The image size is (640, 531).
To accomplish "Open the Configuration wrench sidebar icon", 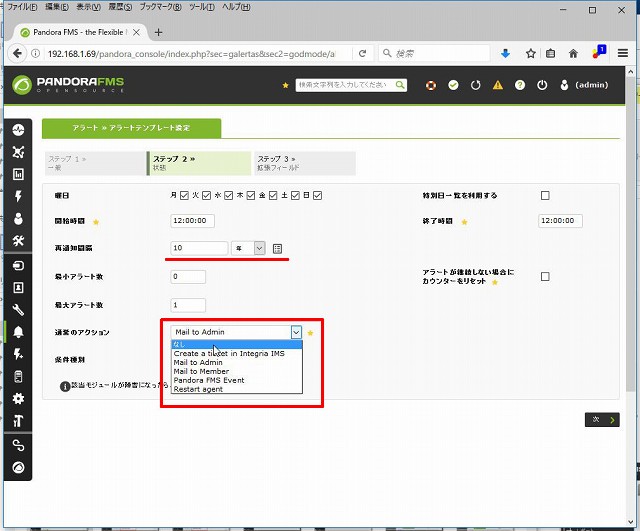I will point(18,310).
